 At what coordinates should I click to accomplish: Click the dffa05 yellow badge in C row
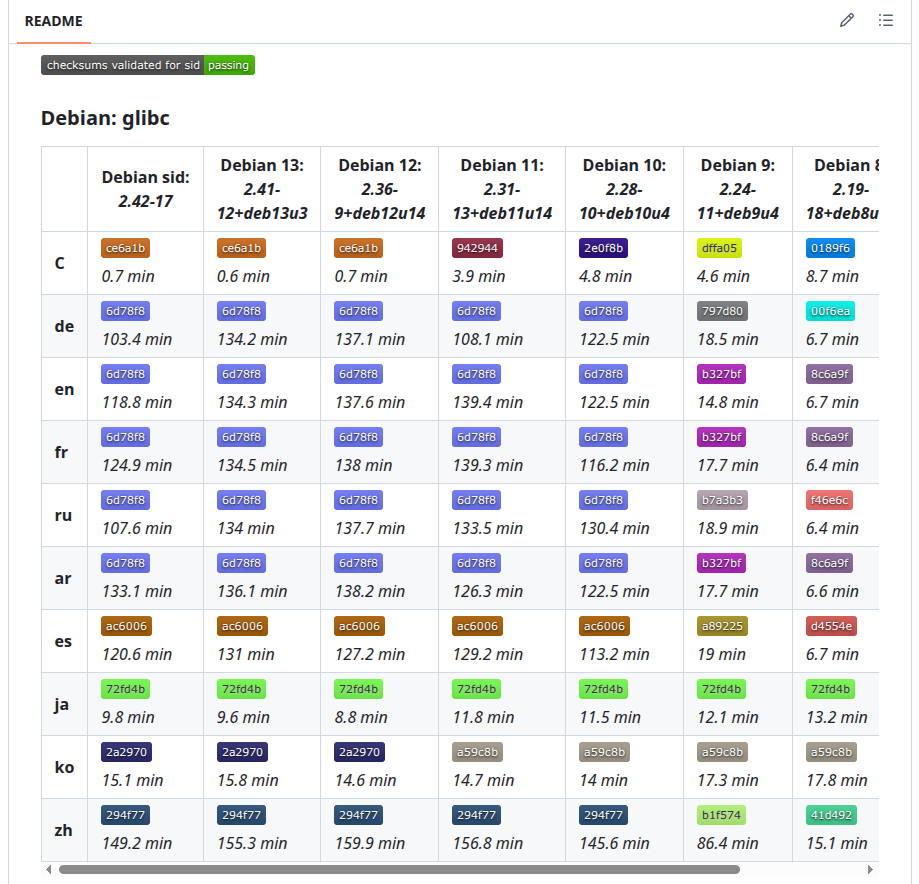(x=719, y=248)
